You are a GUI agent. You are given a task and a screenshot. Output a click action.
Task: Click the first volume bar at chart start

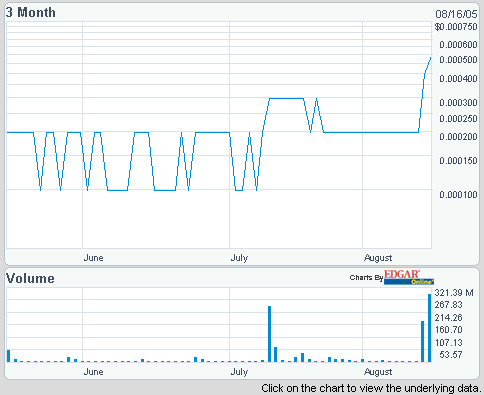pyautogui.click(x=9, y=356)
